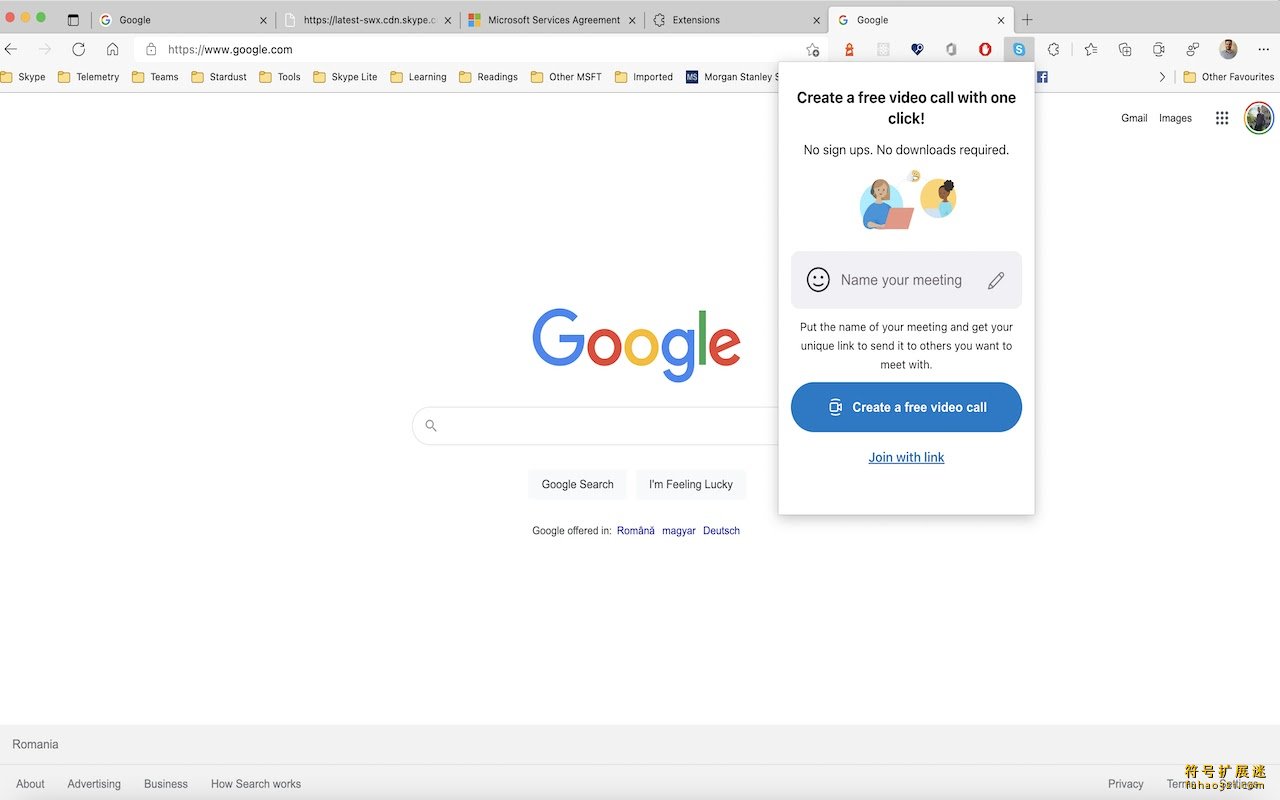Viewport: 1280px width, 800px height.
Task: Click the blue heart extension icon
Action: (x=917, y=49)
